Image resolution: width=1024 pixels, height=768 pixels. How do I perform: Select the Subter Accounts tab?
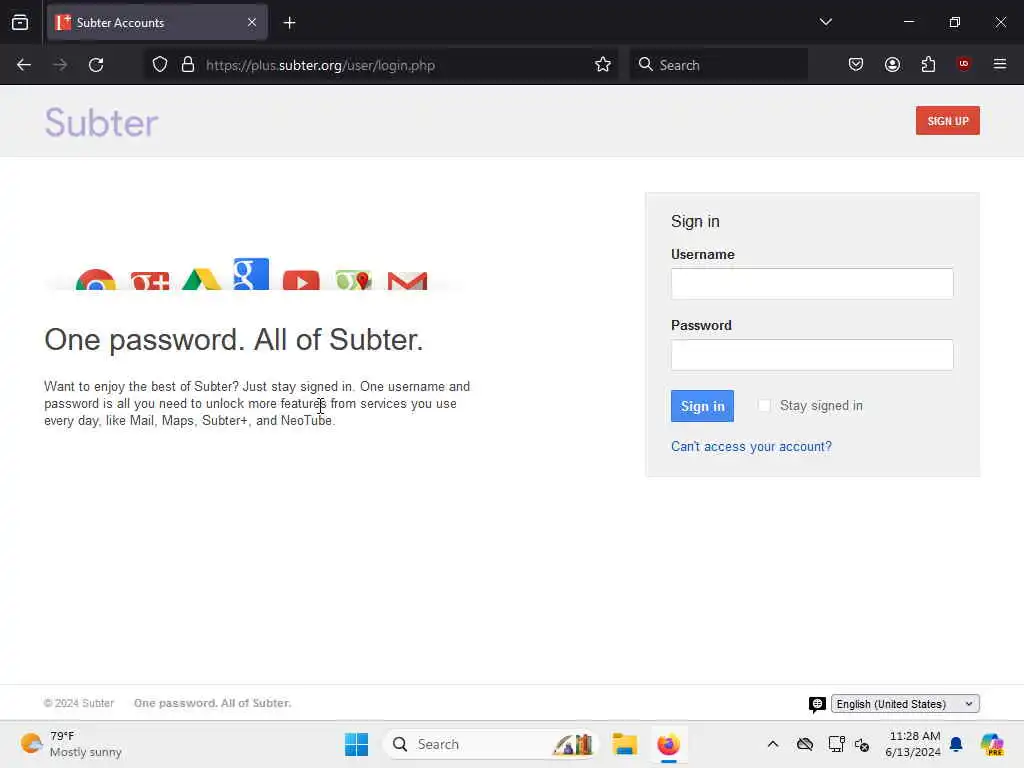click(157, 22)
